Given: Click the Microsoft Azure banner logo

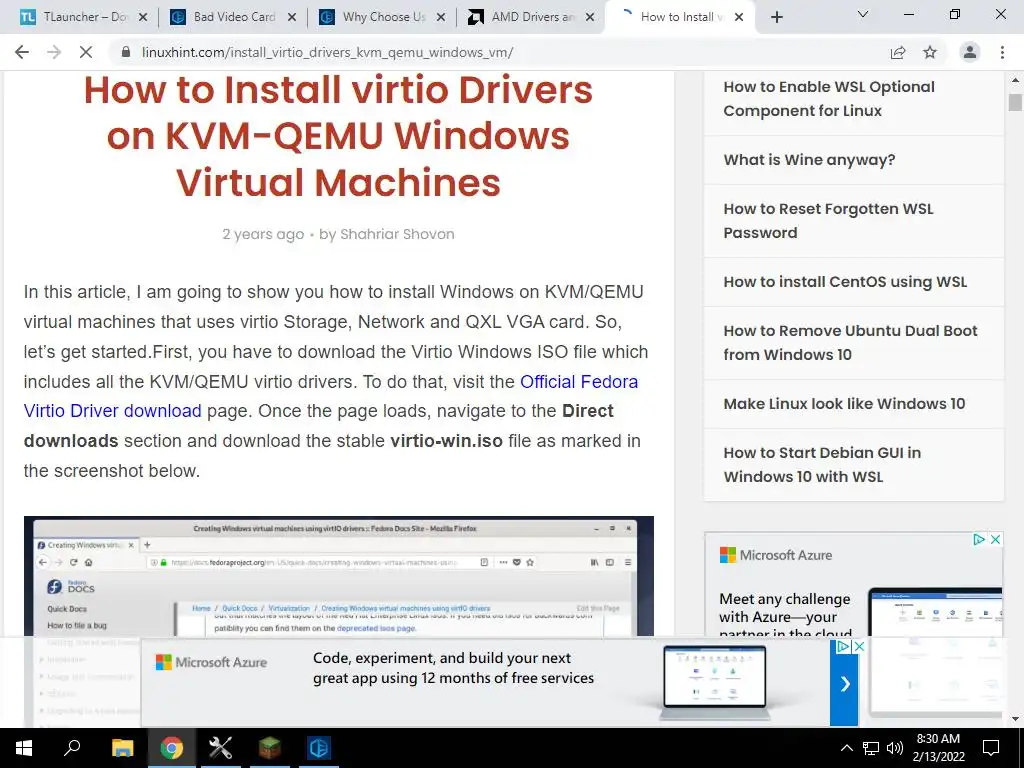Looking at the screenshot, I should click(211, 662).
